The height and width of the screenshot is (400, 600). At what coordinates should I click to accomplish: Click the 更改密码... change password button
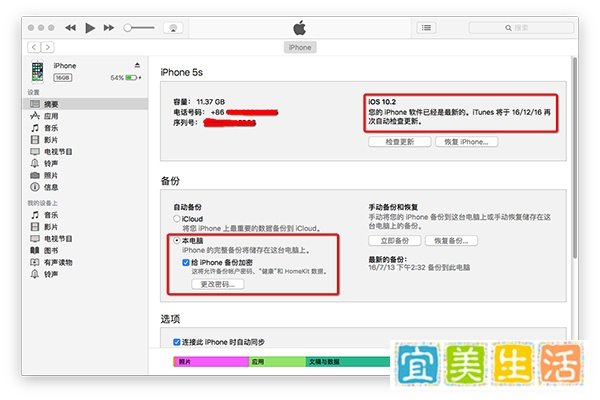[217, 284]
